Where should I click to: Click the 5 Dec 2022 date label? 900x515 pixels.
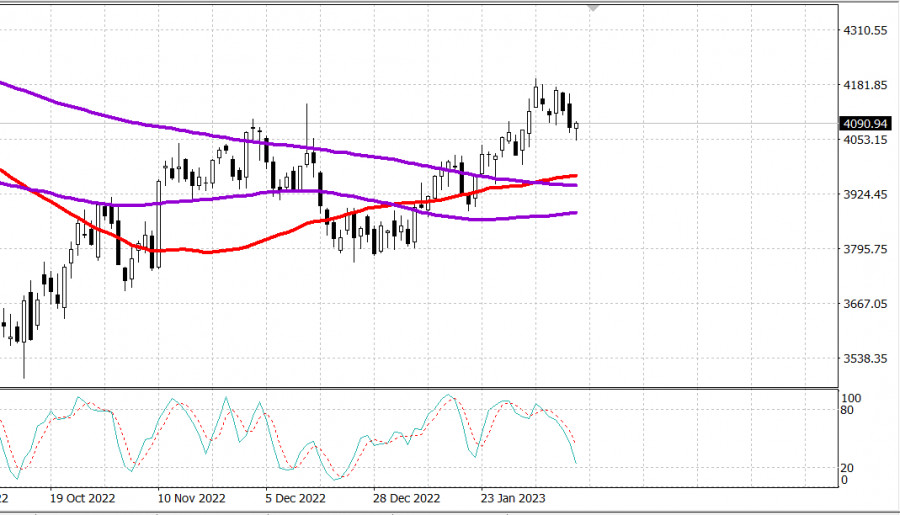(296, 497)
